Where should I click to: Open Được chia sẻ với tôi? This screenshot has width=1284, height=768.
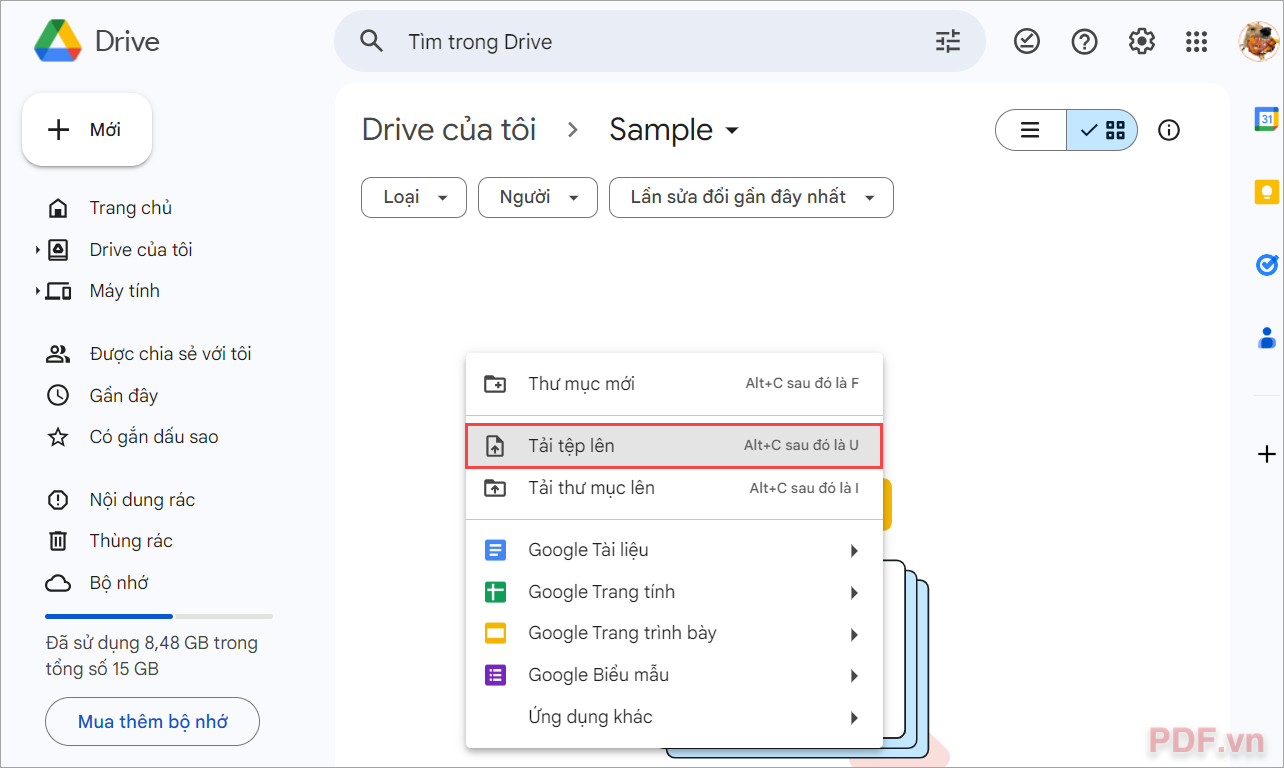pyautogui.click(x=170, y=354)
